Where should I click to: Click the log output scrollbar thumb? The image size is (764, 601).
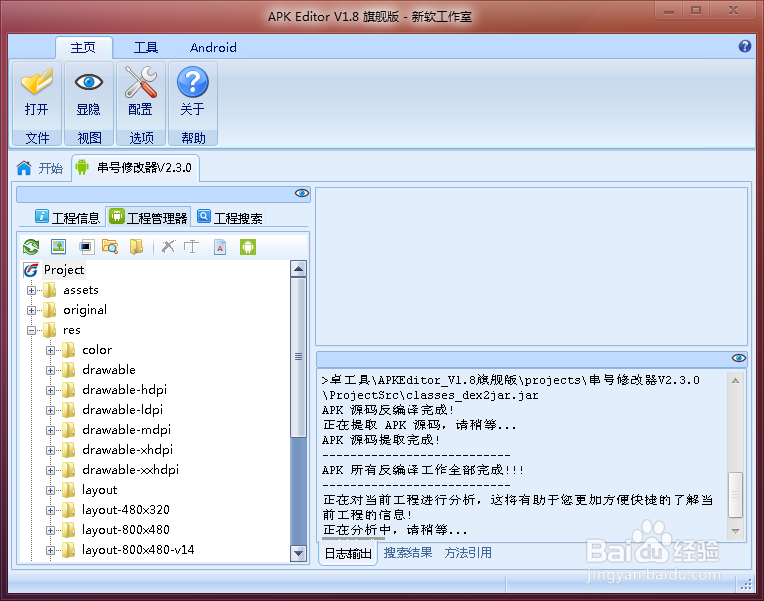tap(736, 494)
